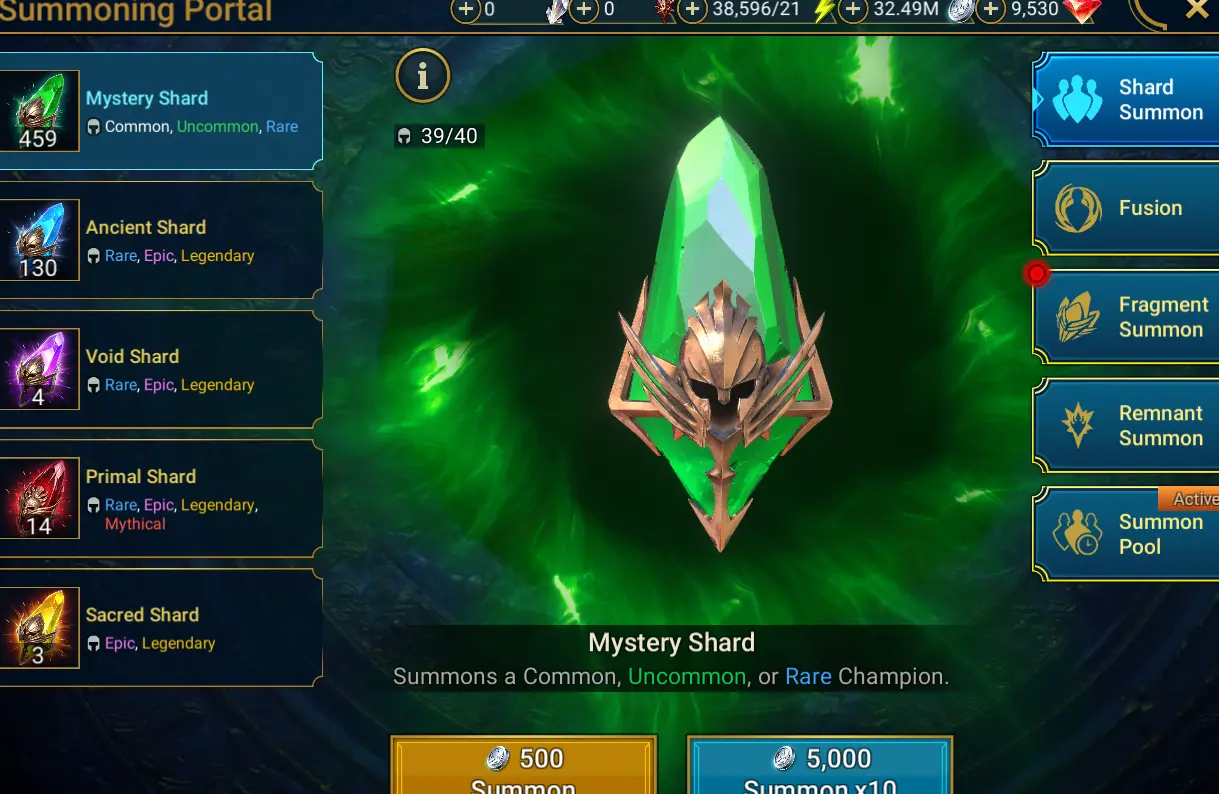The image size is (1219, 794).
Task: Select the Primal Shard icon
Action: pyautogui.click(x=40, y=498)
